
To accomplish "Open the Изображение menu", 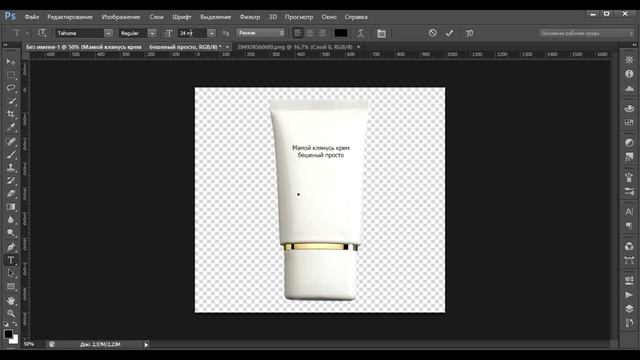I will click(x=121, y=17).
